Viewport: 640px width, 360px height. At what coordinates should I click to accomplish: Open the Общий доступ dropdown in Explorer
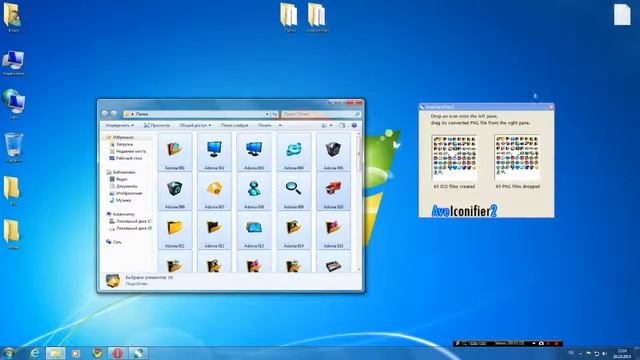click(x=195, y=125)
